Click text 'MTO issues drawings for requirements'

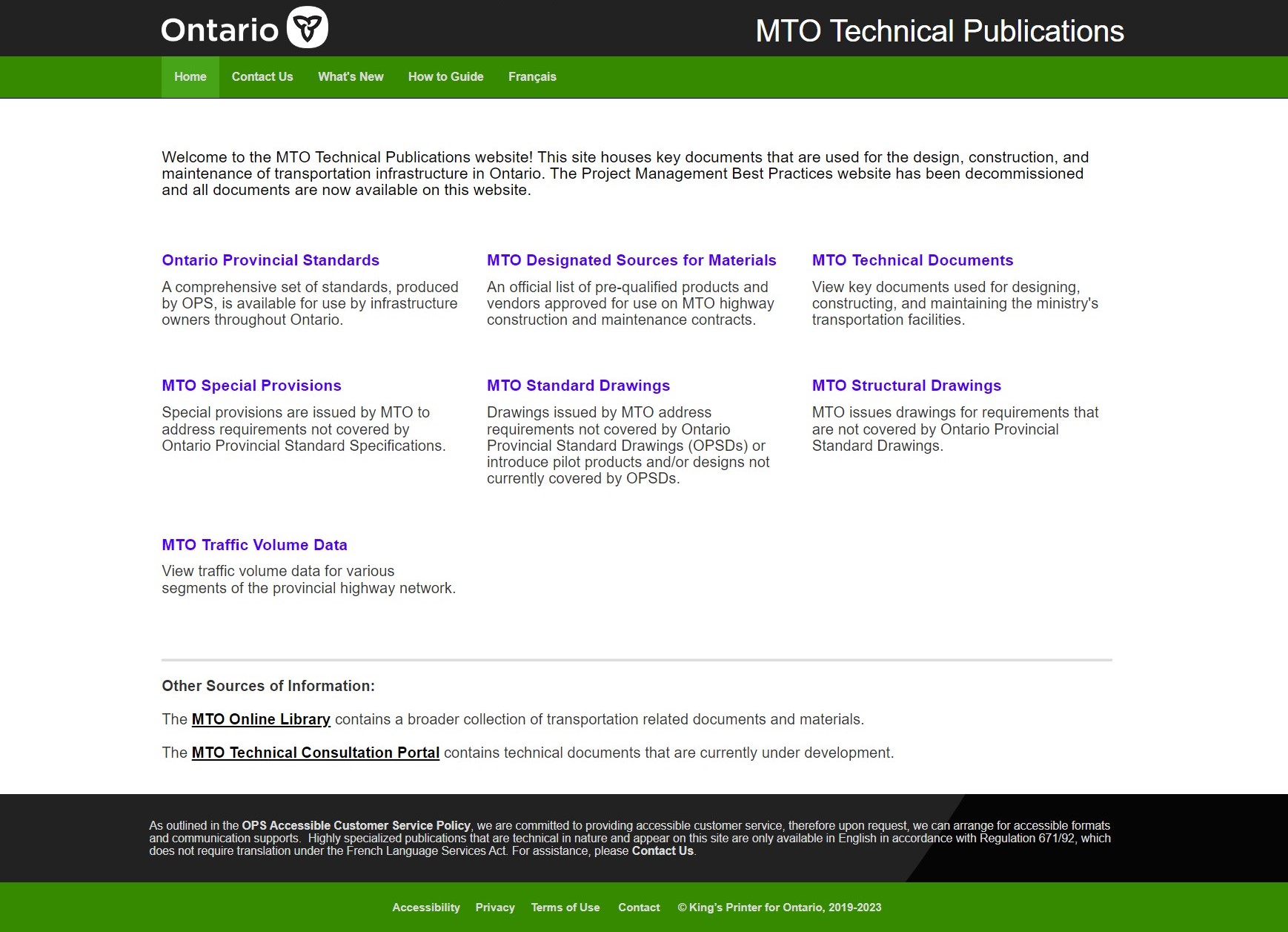click(x=955, y=429)
